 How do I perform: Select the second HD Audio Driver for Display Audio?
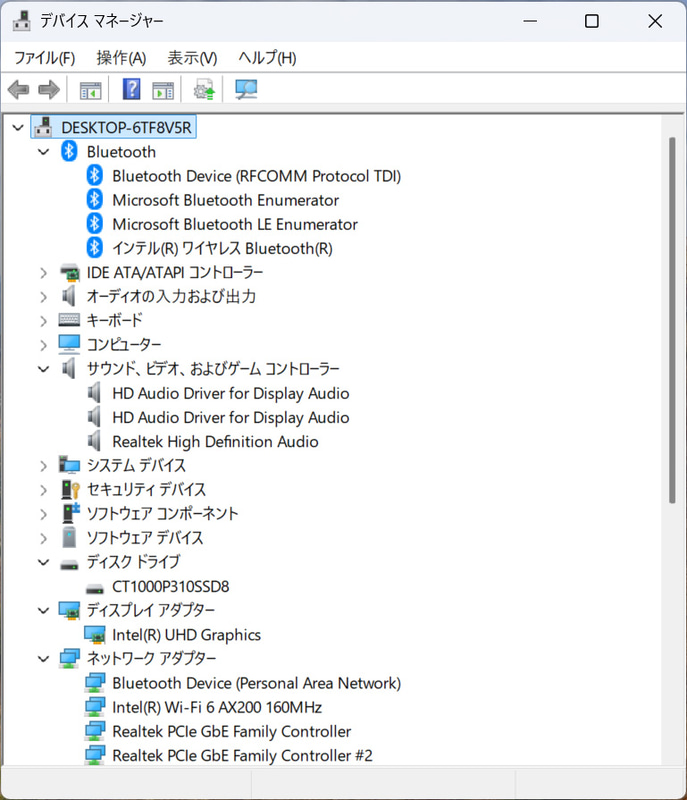coord(231,417)
